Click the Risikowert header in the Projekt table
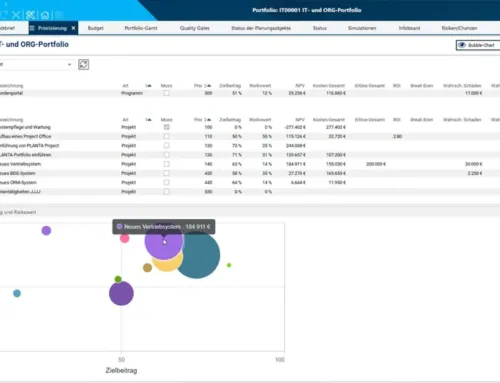The height and width of the screenshot is (383, 500). tap(260, 120)
